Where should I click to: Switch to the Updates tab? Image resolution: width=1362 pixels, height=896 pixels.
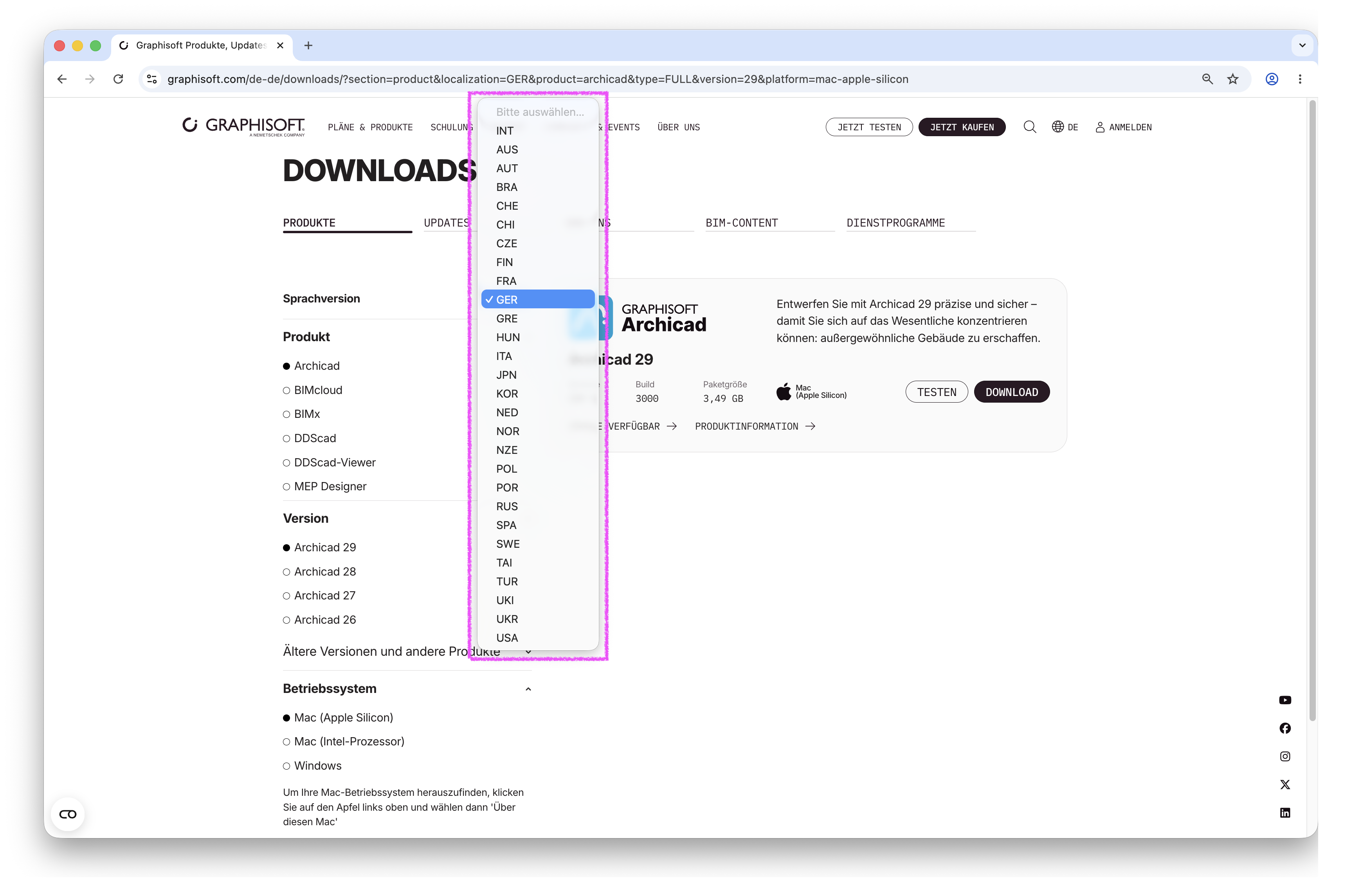447,223
